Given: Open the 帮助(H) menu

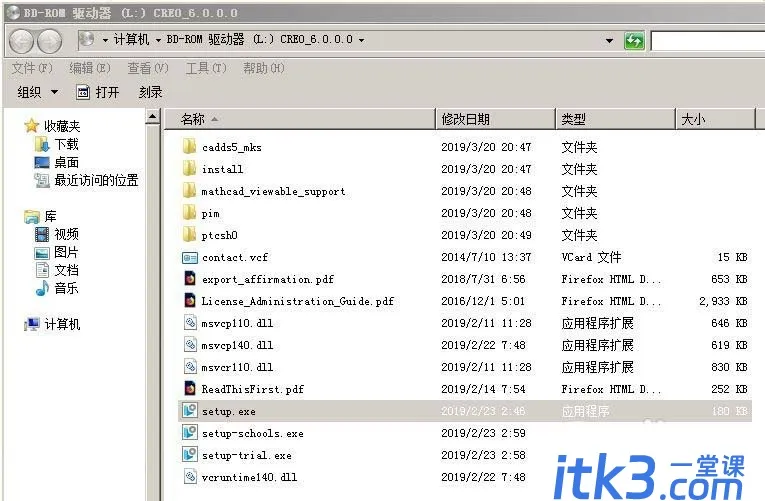Looking at the screenshot, I should [264, 68].
